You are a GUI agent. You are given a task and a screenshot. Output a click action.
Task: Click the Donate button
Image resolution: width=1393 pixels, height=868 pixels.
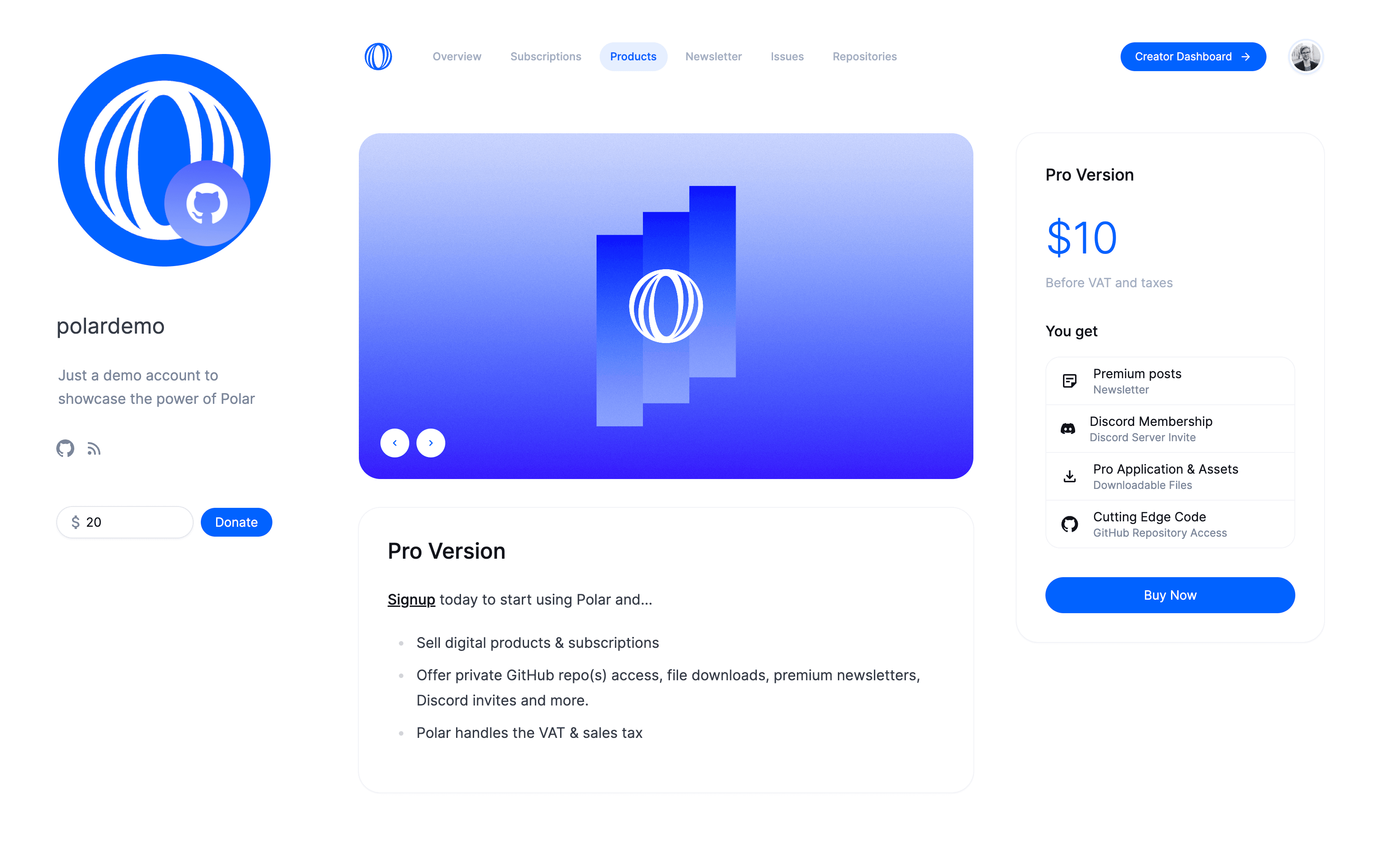237,522
